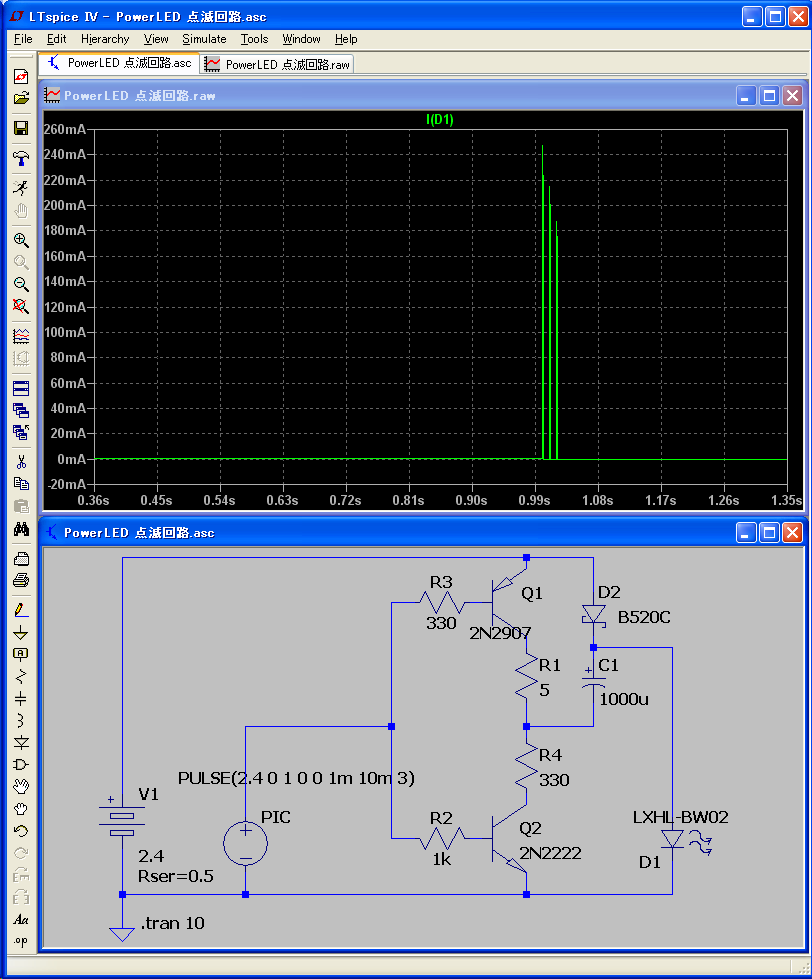This screenshot has width=812, height=979.
Task: Tile windows with the horizontal tile icon
Action: (x=21, y=388)
